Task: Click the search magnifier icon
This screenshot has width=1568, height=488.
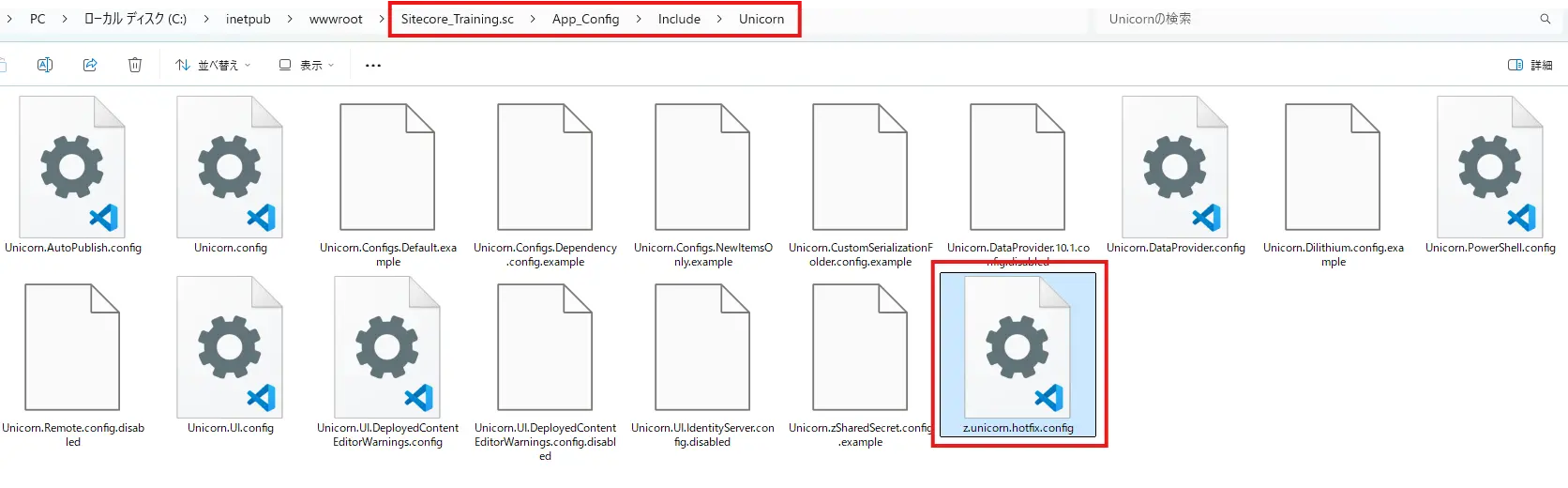Action: tap(1545, 19)
